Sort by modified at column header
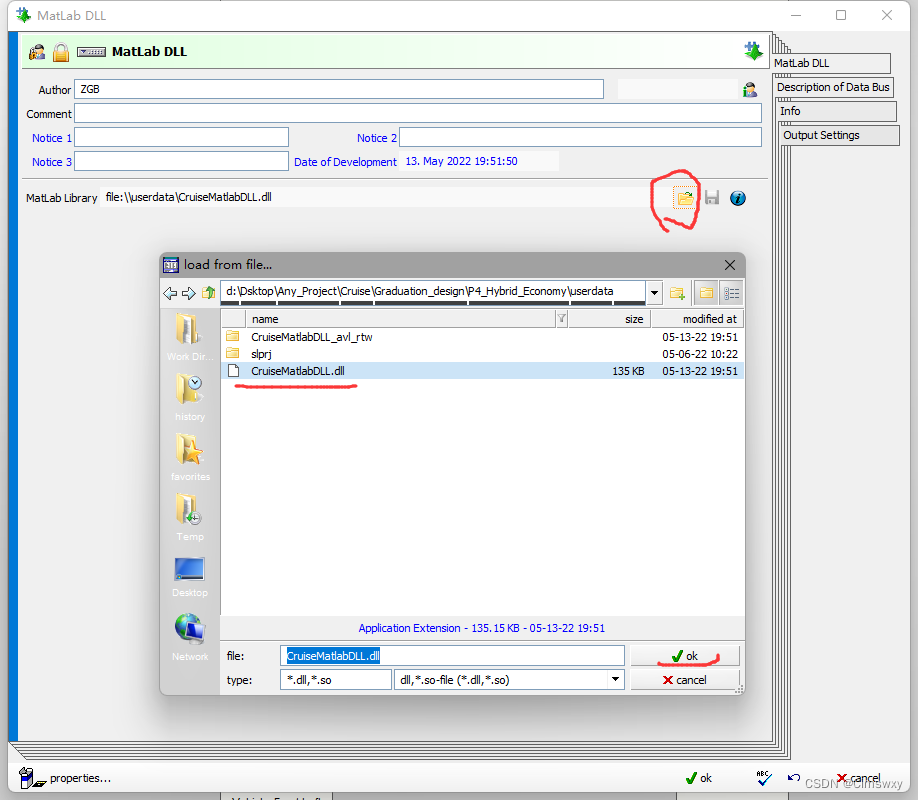This screenshot has width=918, height=800. [x=697, y=319]
